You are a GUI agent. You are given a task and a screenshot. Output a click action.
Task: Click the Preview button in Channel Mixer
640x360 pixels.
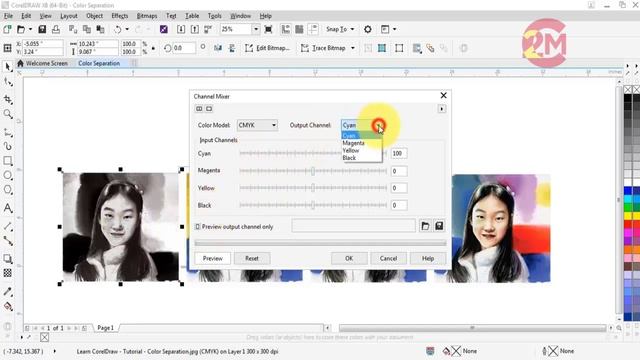[x=213, y=258]
